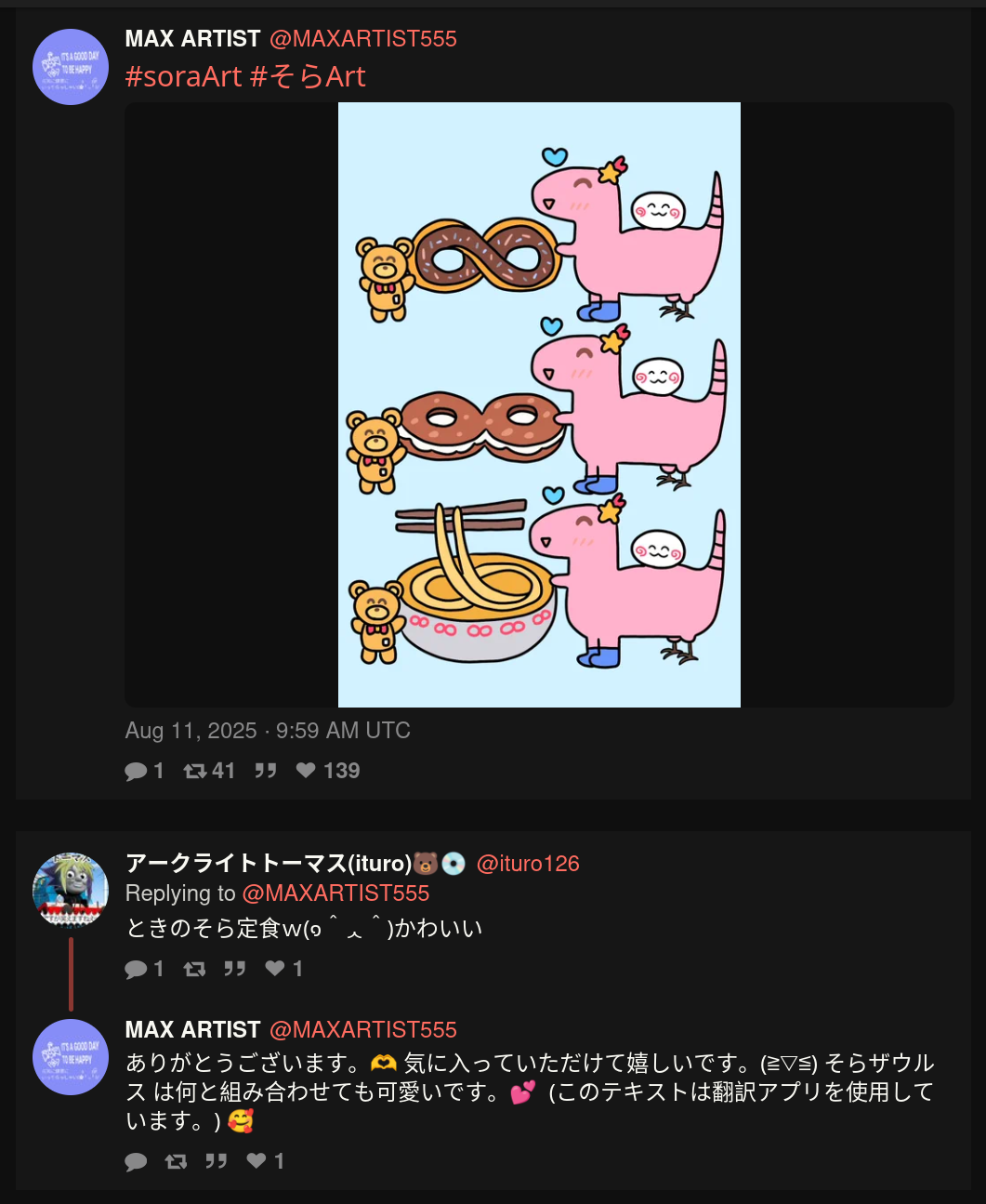Click the heart icon on ituro126's reply
This screenshot has height=1204, width=986.
275,968
